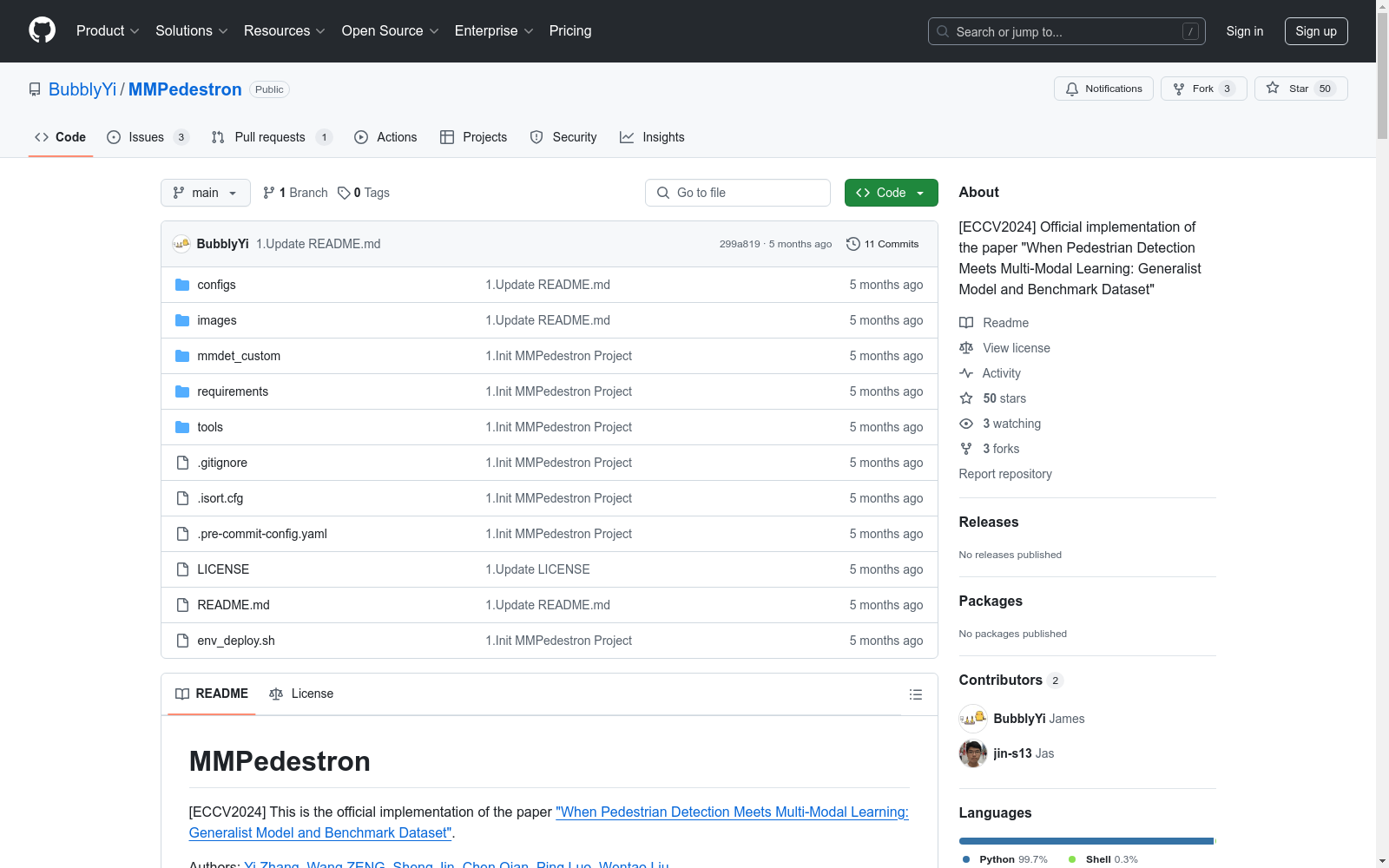Click the tag icon next to 0 Tags
Viewport: 1389px width, 868px height.
344,193
